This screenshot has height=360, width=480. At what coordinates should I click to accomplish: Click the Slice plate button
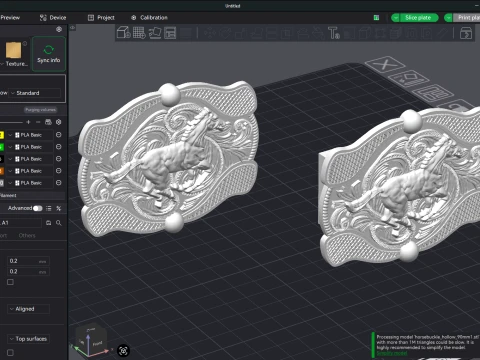click(419, 18)
